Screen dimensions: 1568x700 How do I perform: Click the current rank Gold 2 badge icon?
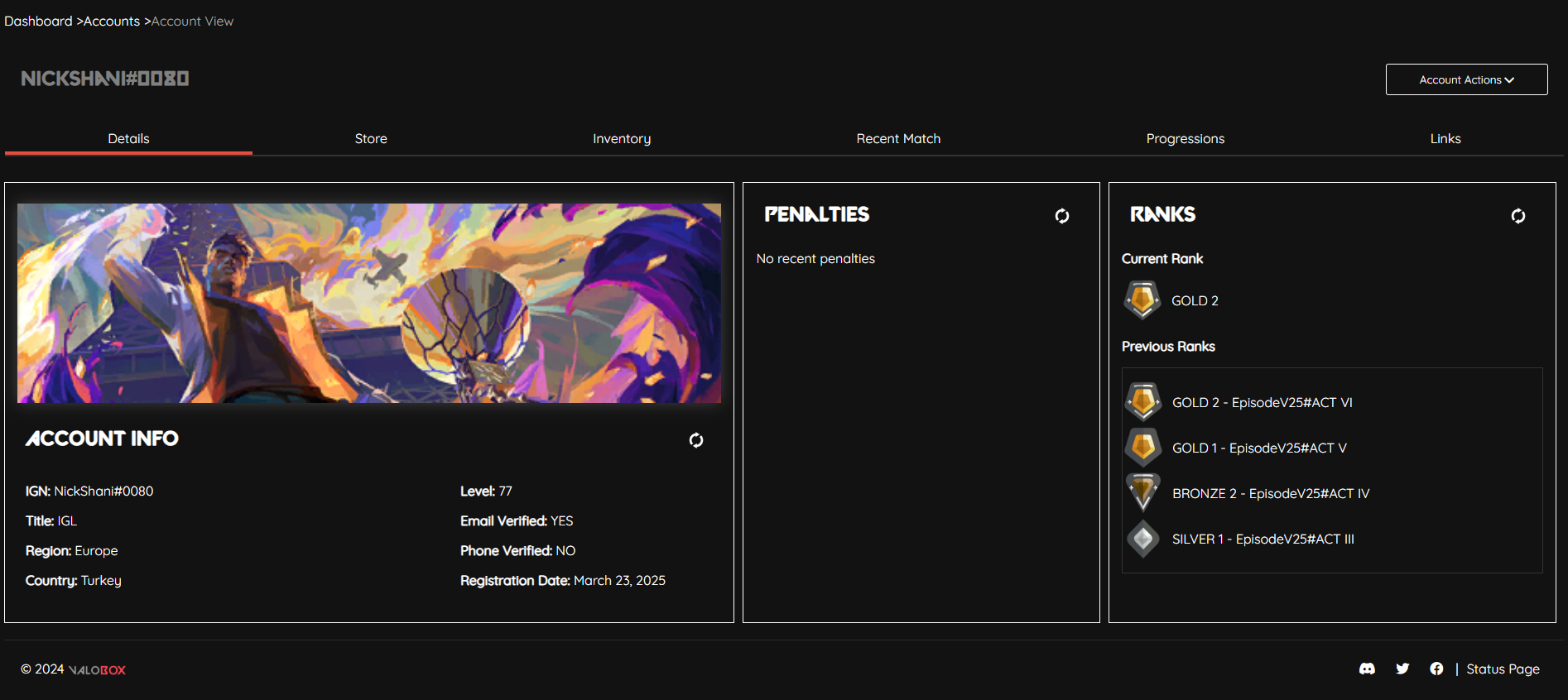coord(1142,300)
